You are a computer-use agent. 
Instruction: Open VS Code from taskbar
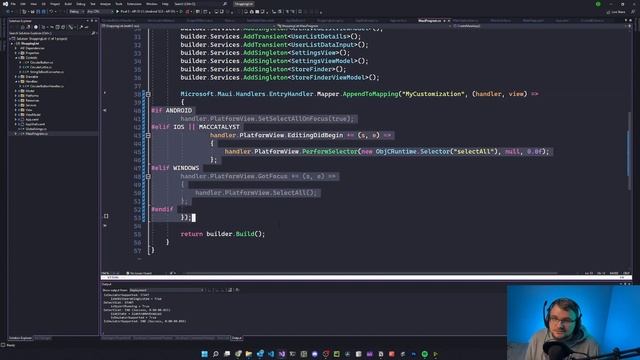tap(271, 354)
